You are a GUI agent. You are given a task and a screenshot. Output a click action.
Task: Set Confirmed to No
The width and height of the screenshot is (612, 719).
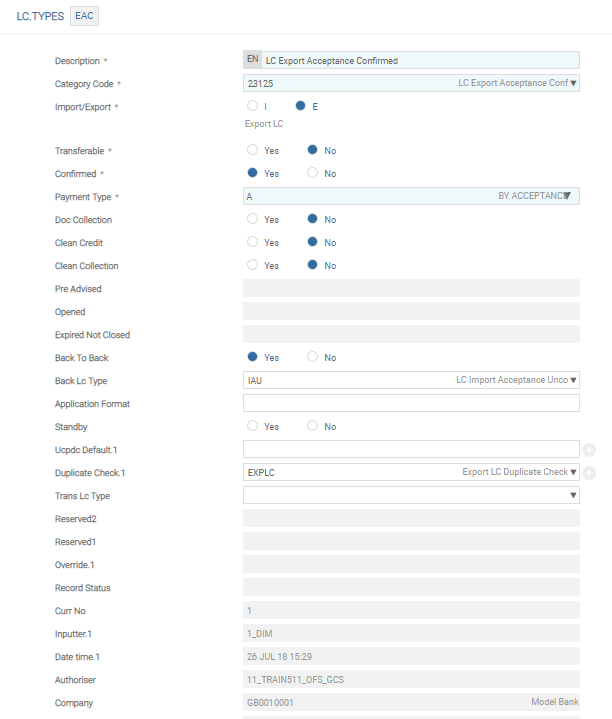312,172
